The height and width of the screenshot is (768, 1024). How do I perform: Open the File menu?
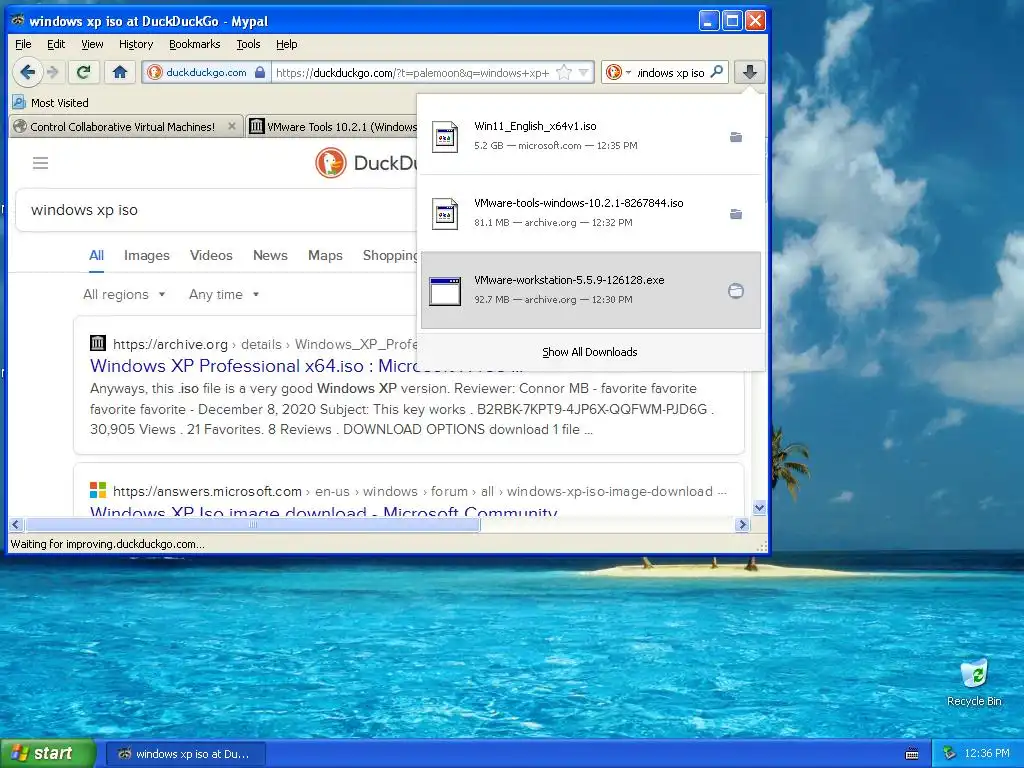coord(24,44)
